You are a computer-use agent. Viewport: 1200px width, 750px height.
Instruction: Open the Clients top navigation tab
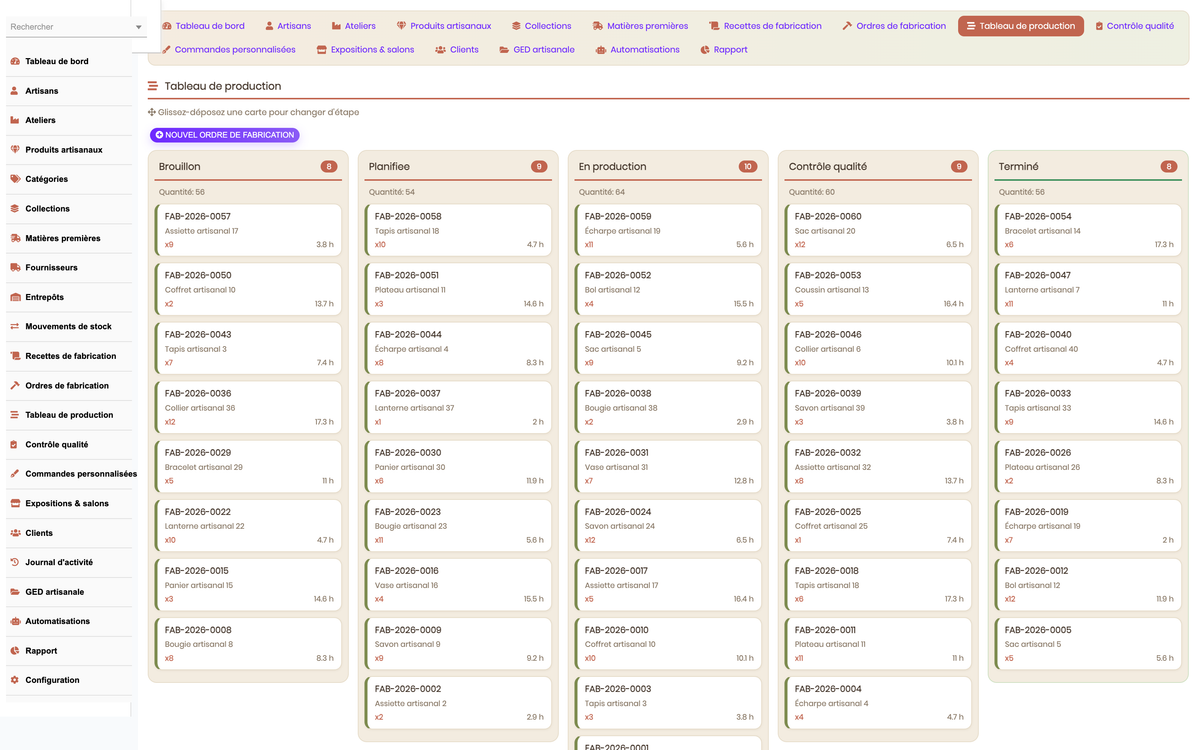(x=457, y=49)
